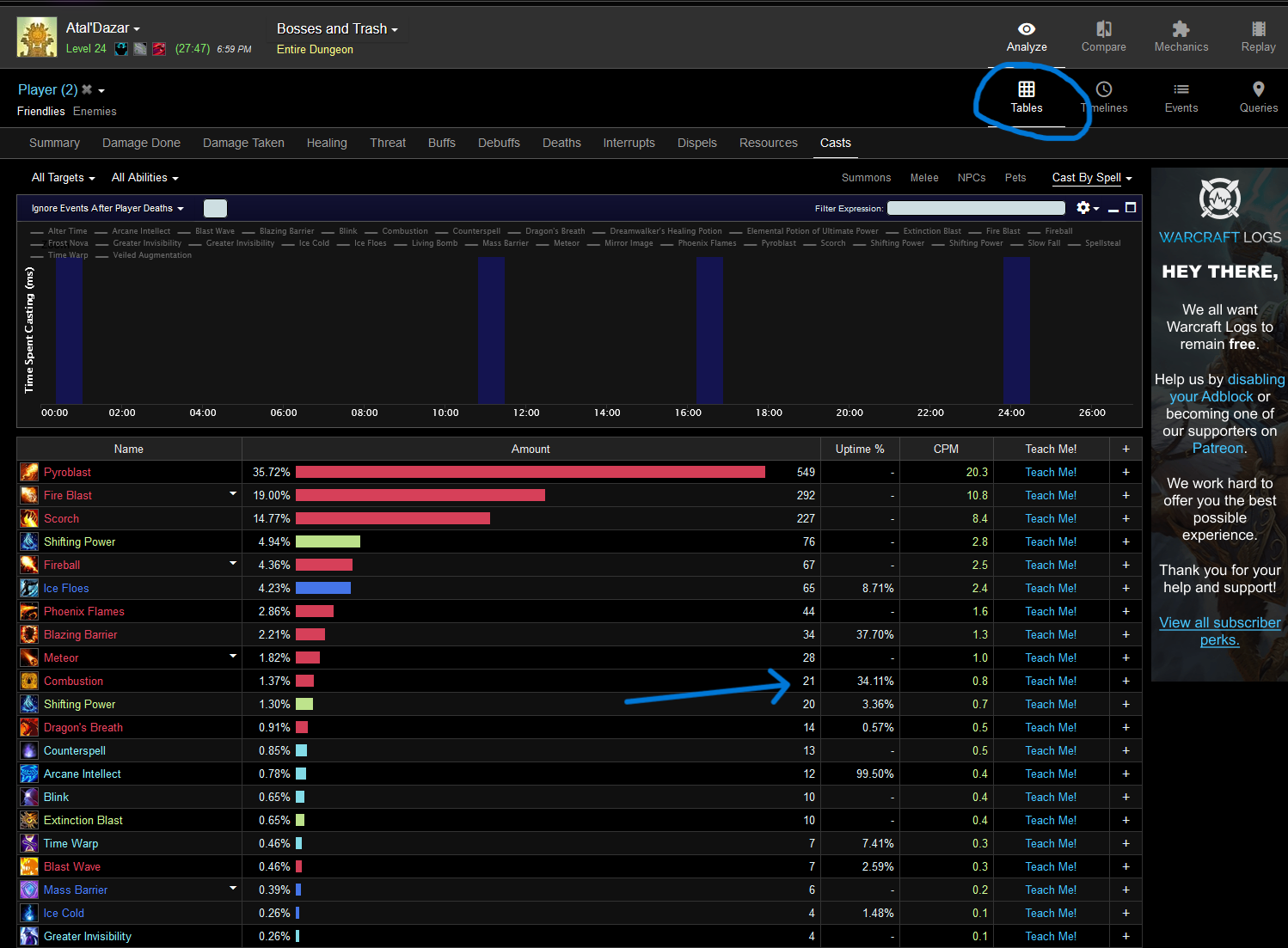Viewport: 1288px width, 948px height.
Task: Switch to Timelines clock view
Action: click(x=1104, y=97)
